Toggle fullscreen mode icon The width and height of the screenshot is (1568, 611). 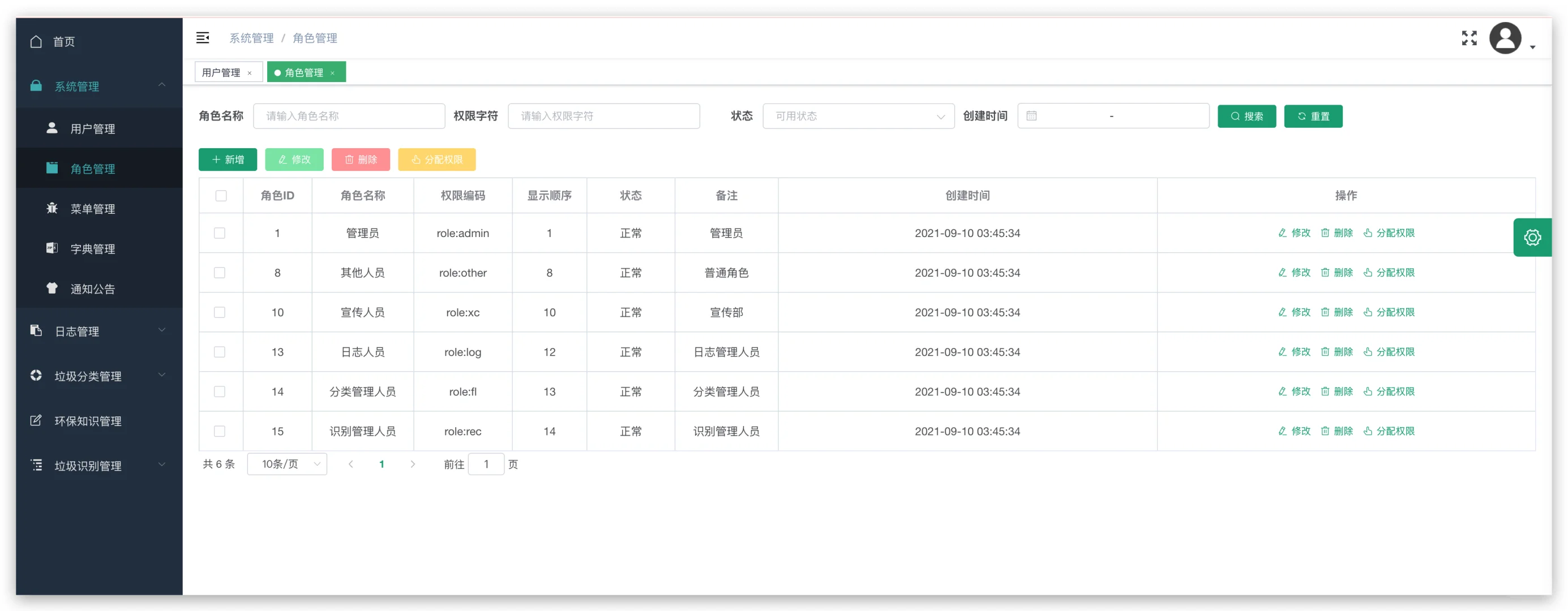[x=1469, y=38]
